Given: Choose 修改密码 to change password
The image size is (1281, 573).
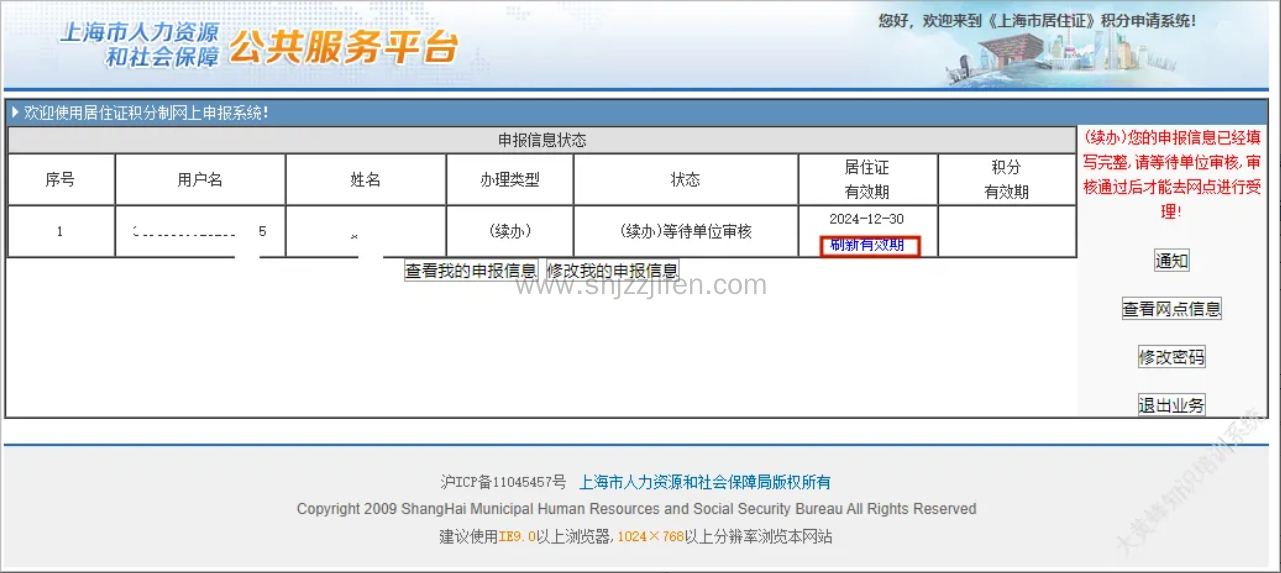Looking at the screenshot, I should [x=1171, y=357].
